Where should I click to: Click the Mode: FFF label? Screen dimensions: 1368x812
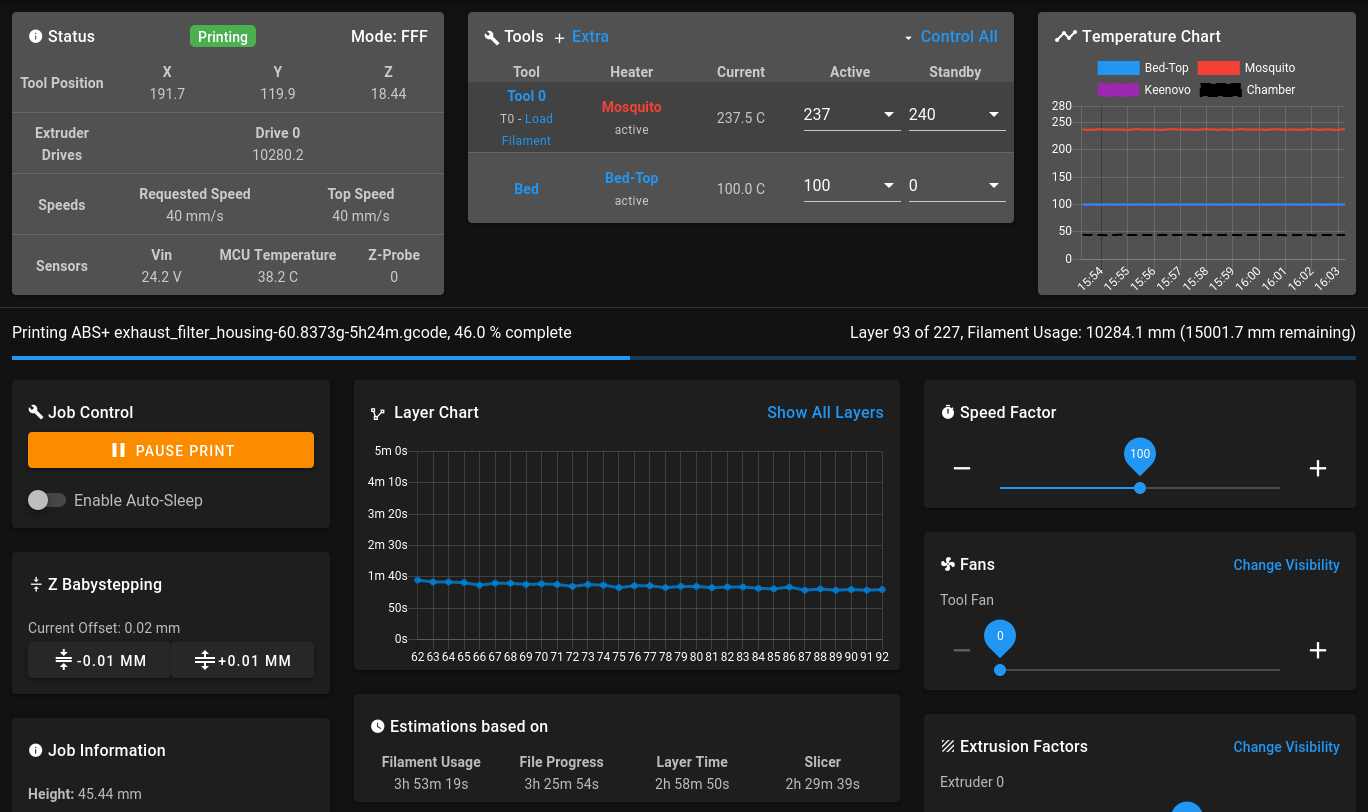(389, 36)
